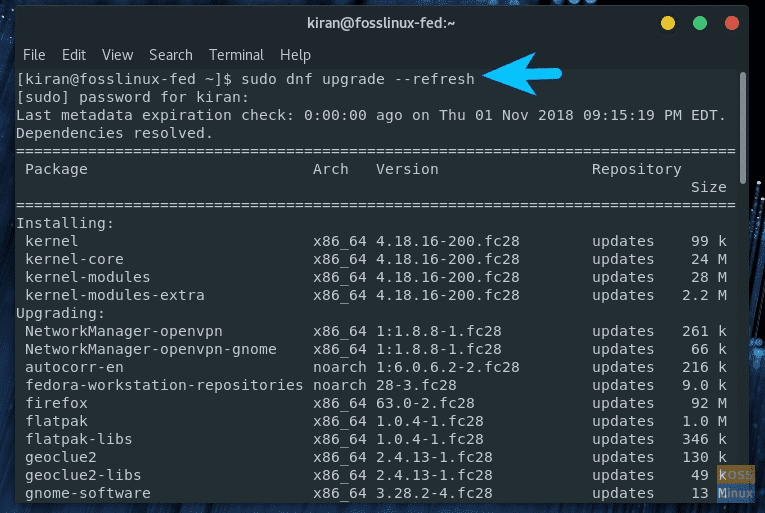
Task: Click the 'Last metadata expiration check' line
Action: click(x=371, y=115)
